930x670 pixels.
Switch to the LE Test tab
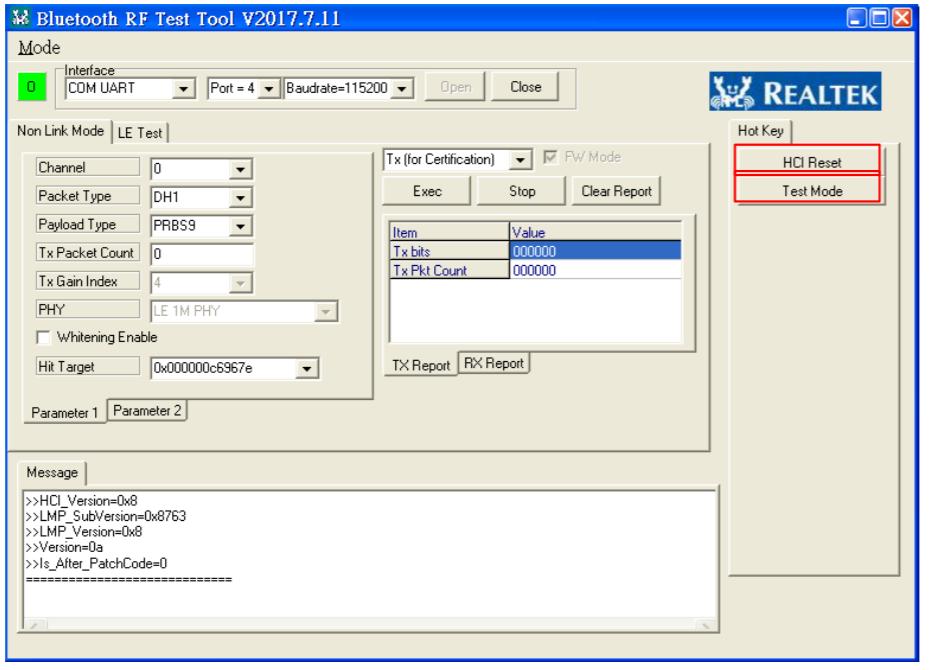click(140, 133)
